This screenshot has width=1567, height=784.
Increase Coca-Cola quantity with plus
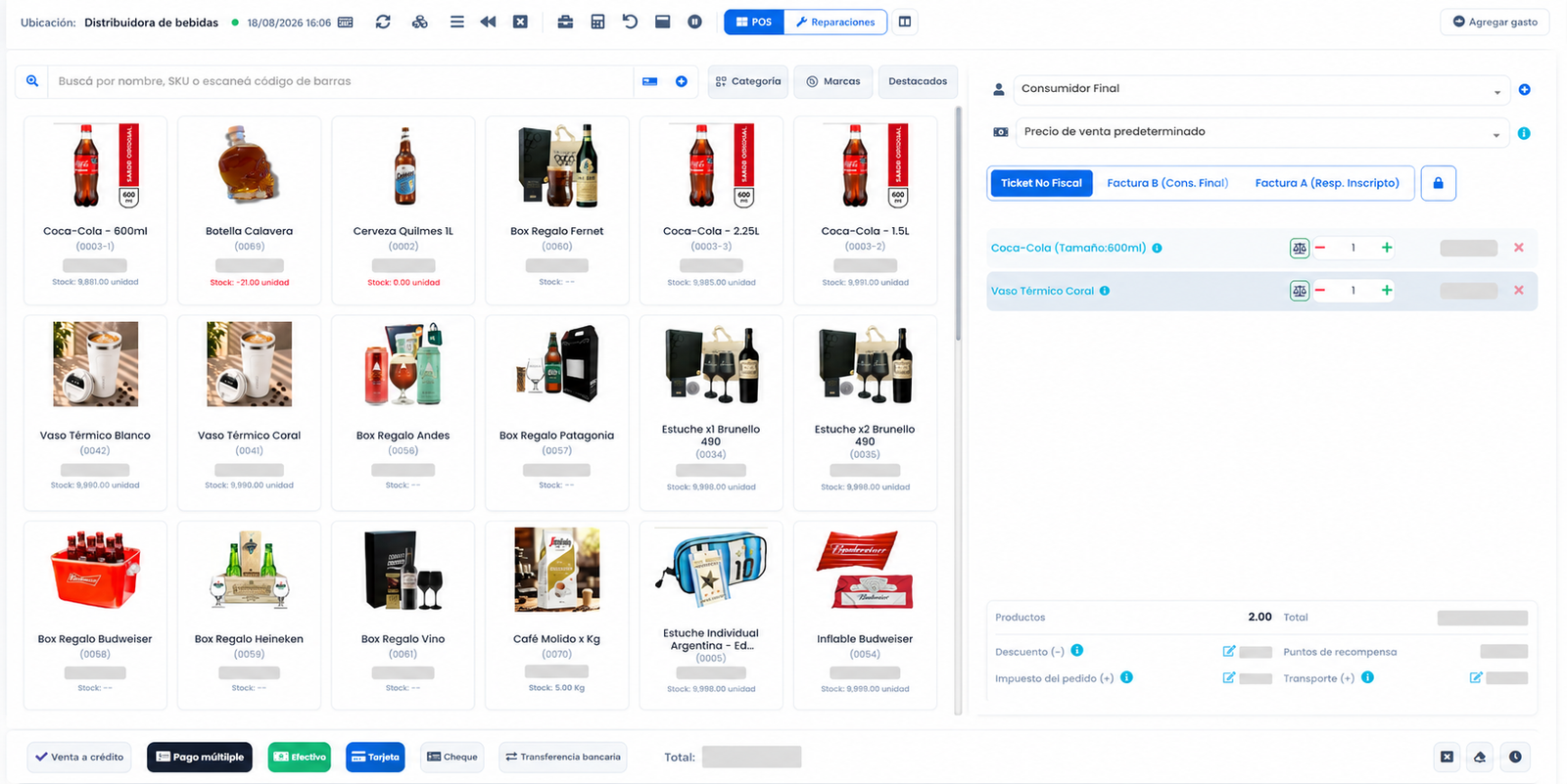pyautogui.click(x=1387, y=248)
